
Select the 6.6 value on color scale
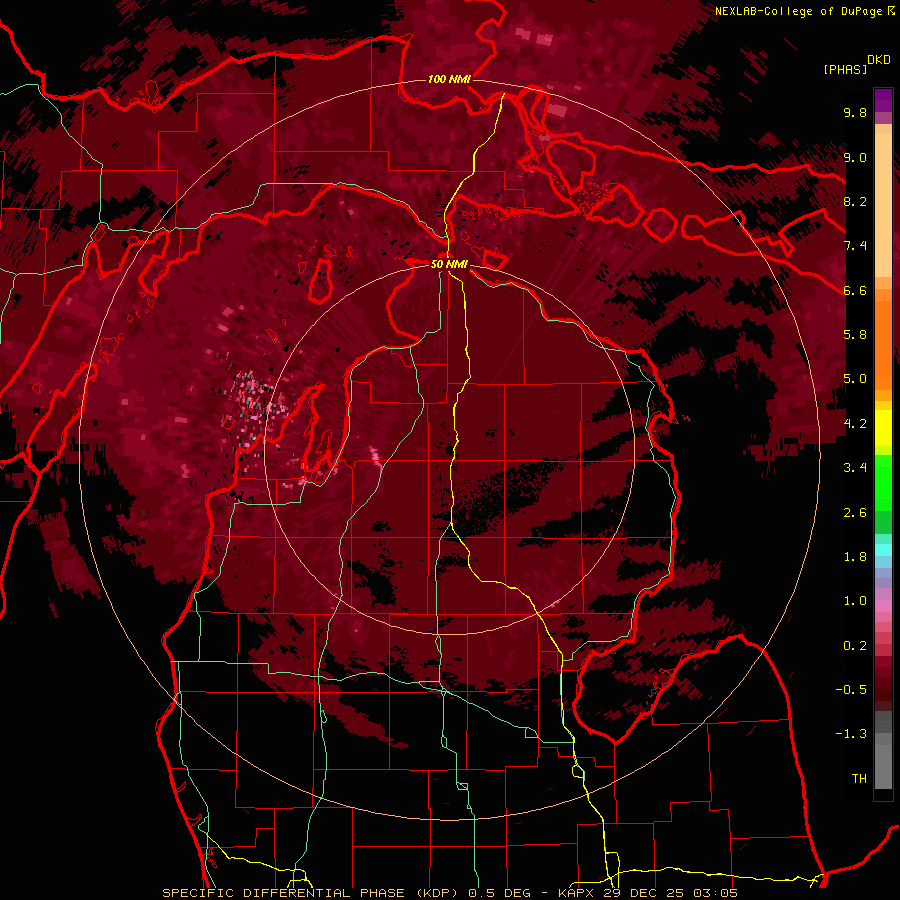coord(855,290)
